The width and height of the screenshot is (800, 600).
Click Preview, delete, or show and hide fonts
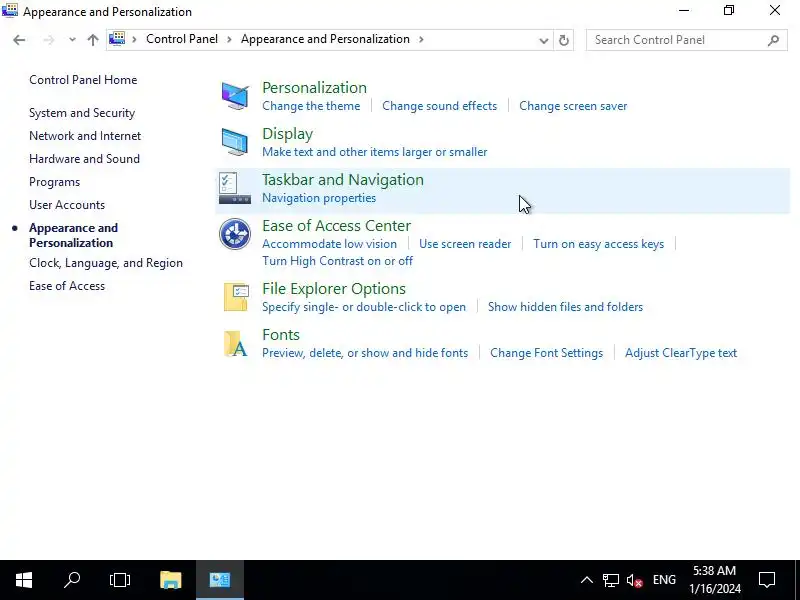pos(365,353)
